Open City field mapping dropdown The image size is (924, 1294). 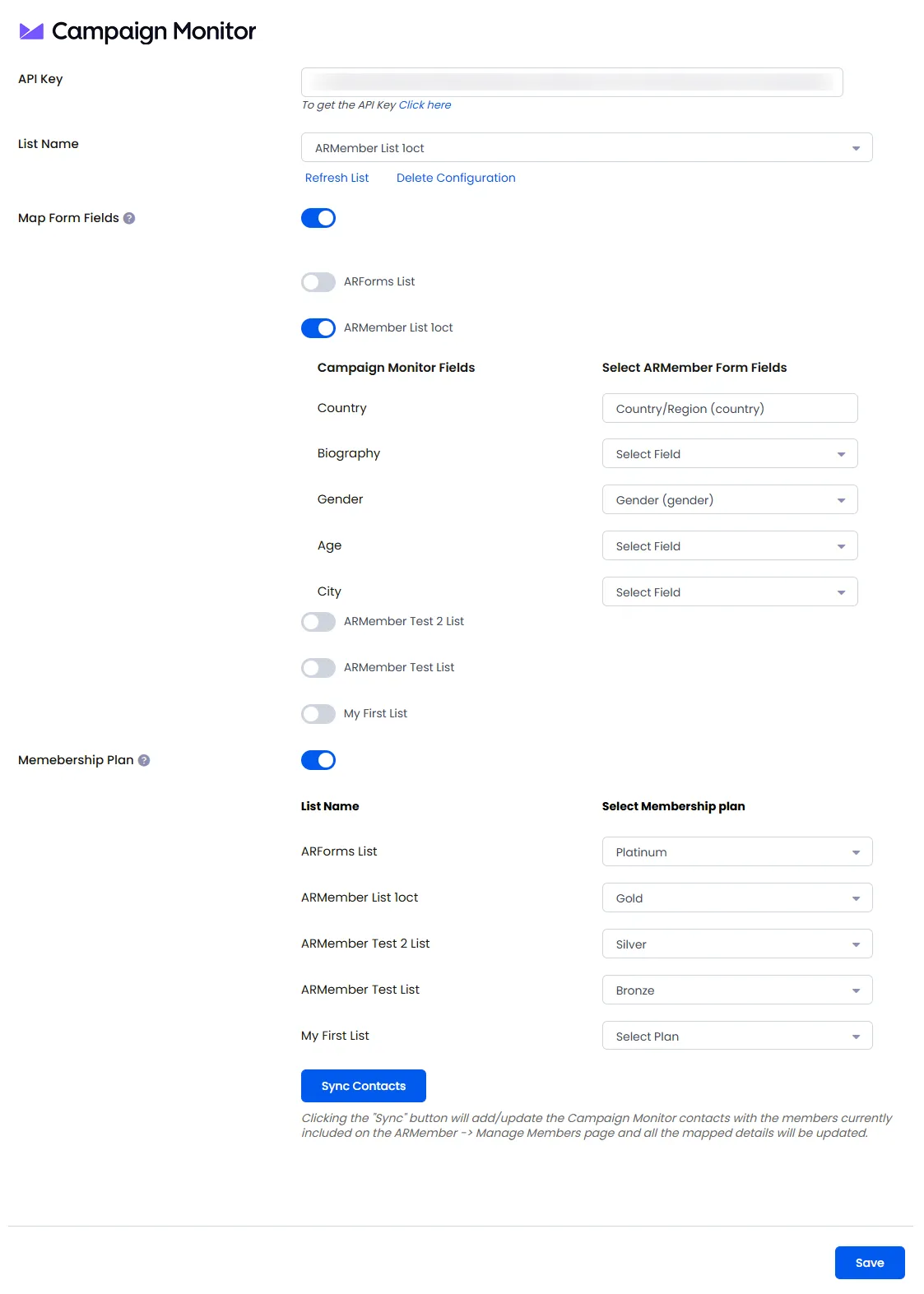(x=730, y=592)
